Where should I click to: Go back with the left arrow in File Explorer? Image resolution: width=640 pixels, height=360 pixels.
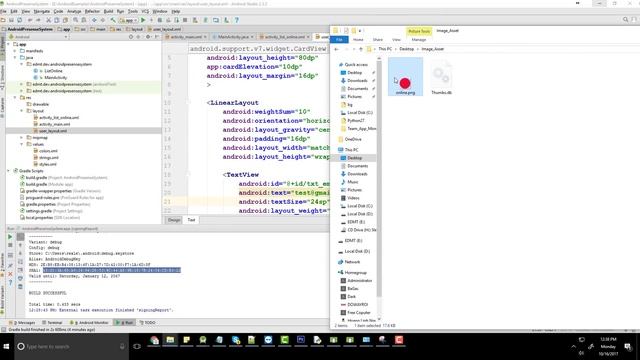click(336, 49)
